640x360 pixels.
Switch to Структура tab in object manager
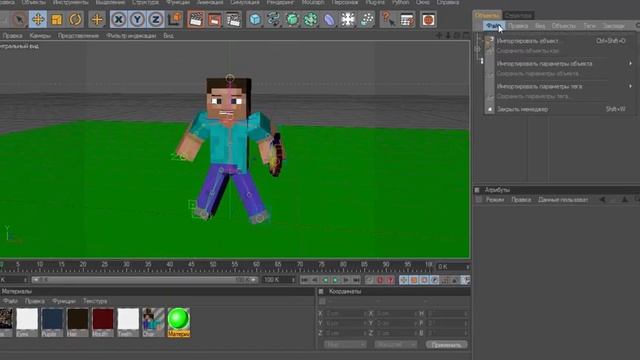(518, 16)
